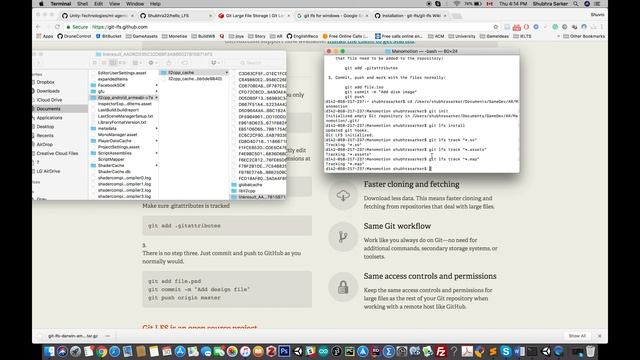Screen dimensions: 640x360
Task: Select iCloud Drive in Finder sidebar
Action: click(x=60, y=100)
